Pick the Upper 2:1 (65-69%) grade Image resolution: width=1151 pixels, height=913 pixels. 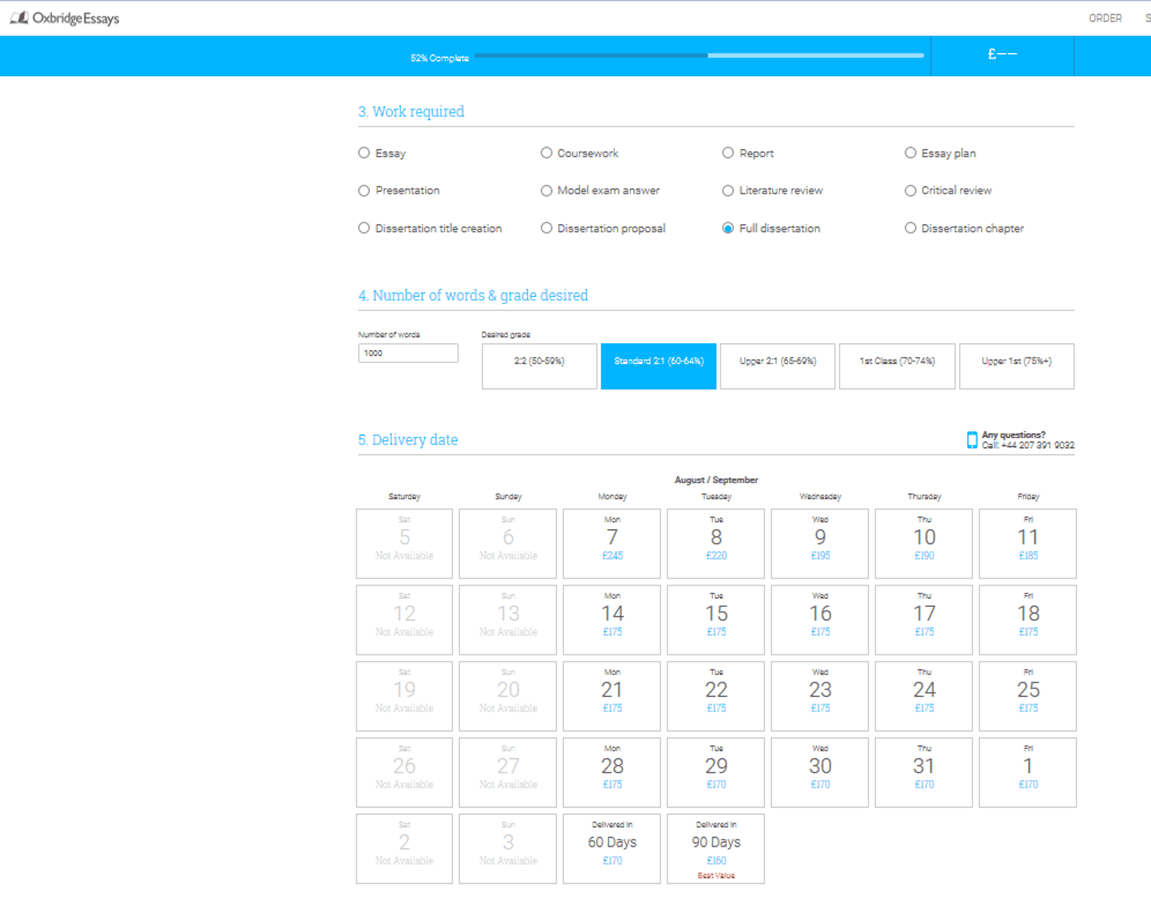coord(777,366)
